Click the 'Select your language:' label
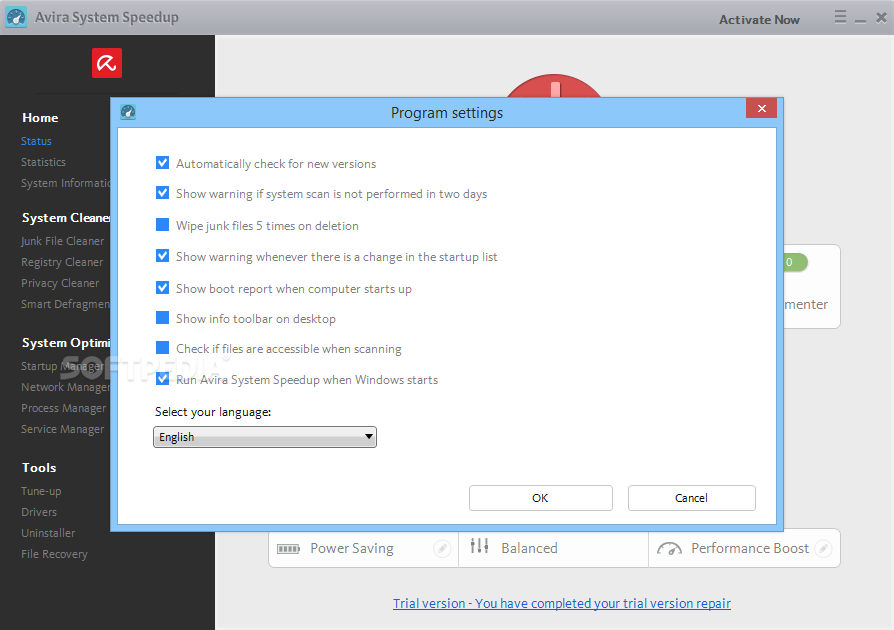Screen dimensions: 894x630 pyautogui.click(x=213, y=412)
